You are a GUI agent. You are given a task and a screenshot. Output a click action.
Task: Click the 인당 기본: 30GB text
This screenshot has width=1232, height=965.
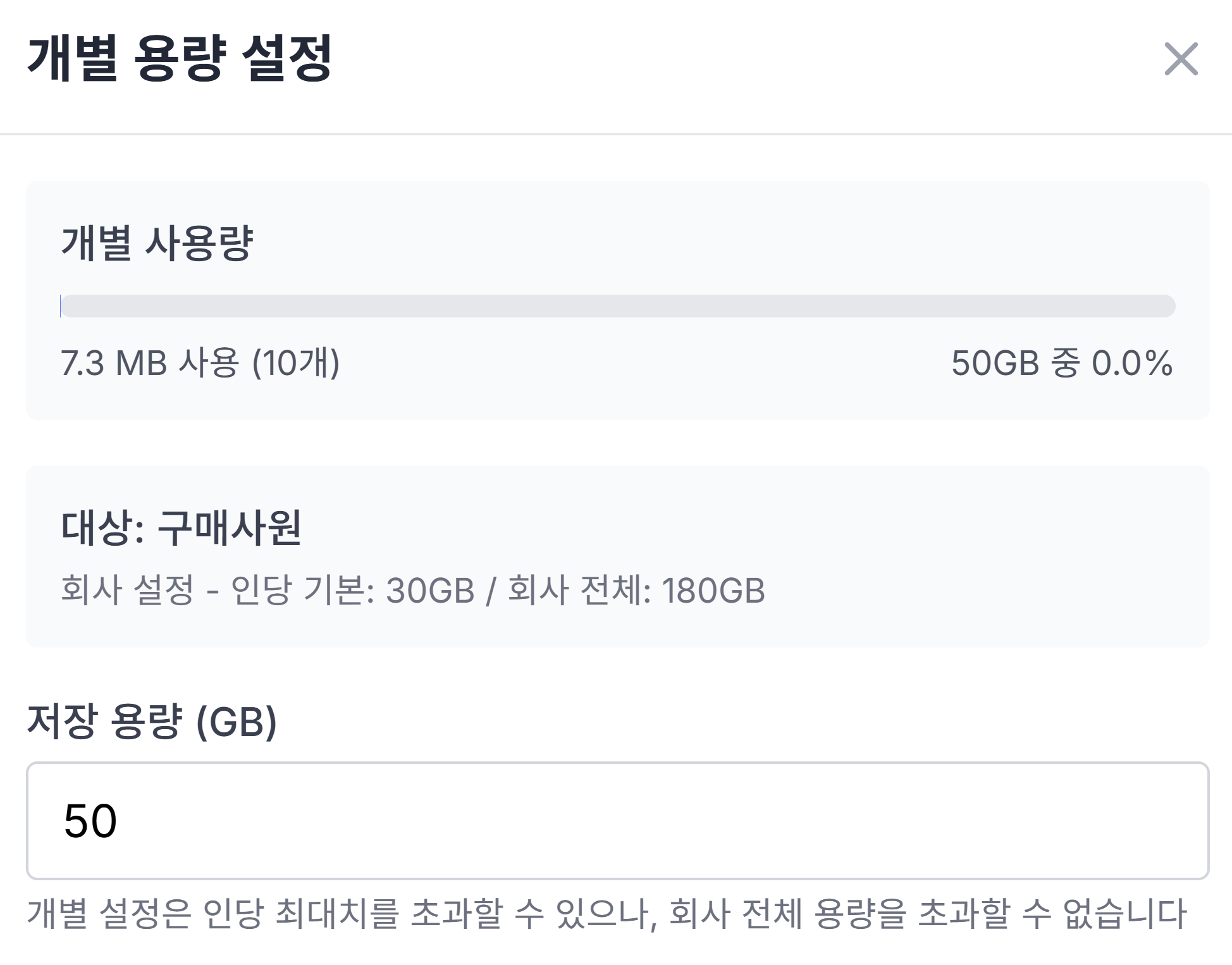[353, 591]
